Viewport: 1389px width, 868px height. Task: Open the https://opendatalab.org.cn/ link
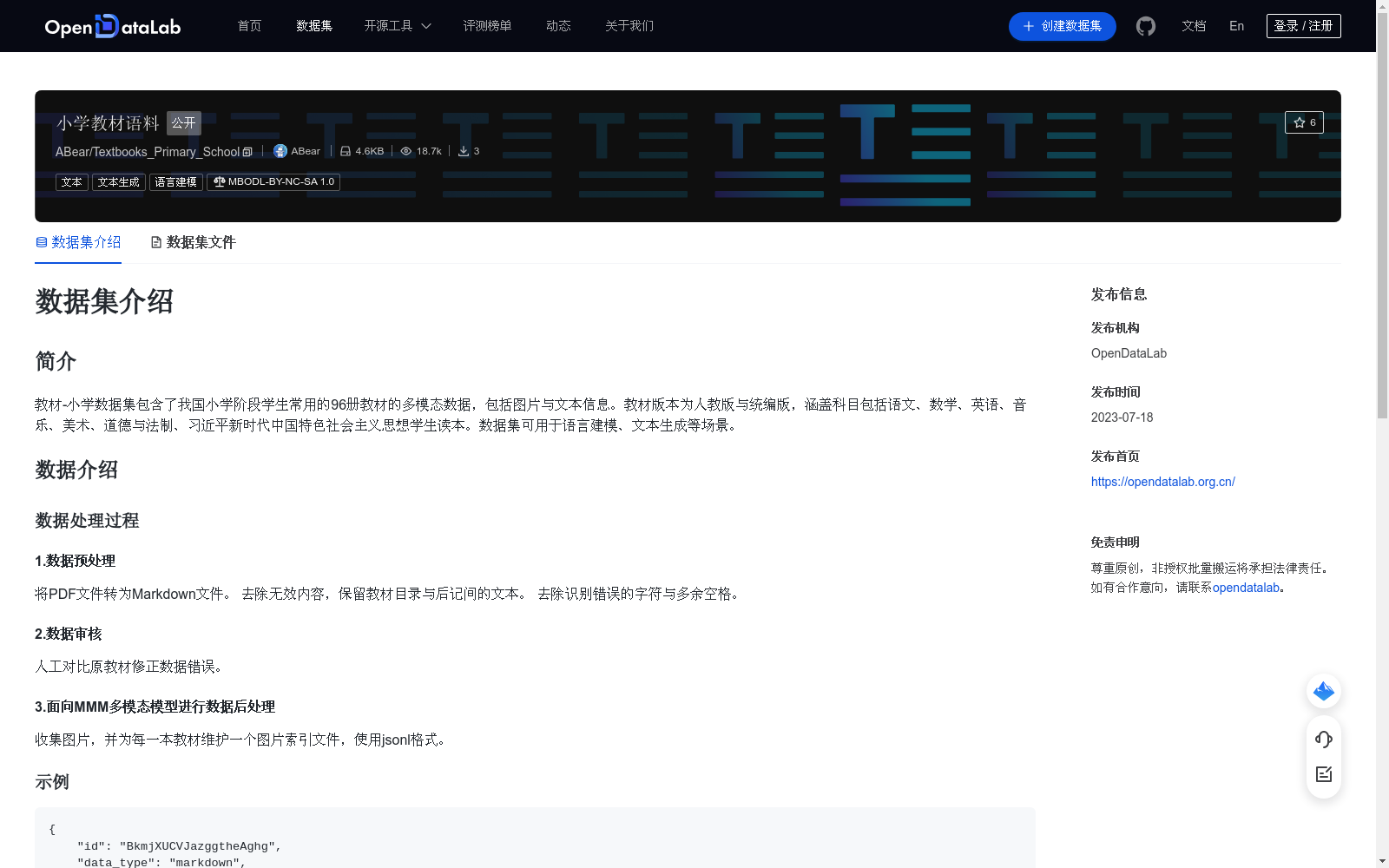(1162, 482)
